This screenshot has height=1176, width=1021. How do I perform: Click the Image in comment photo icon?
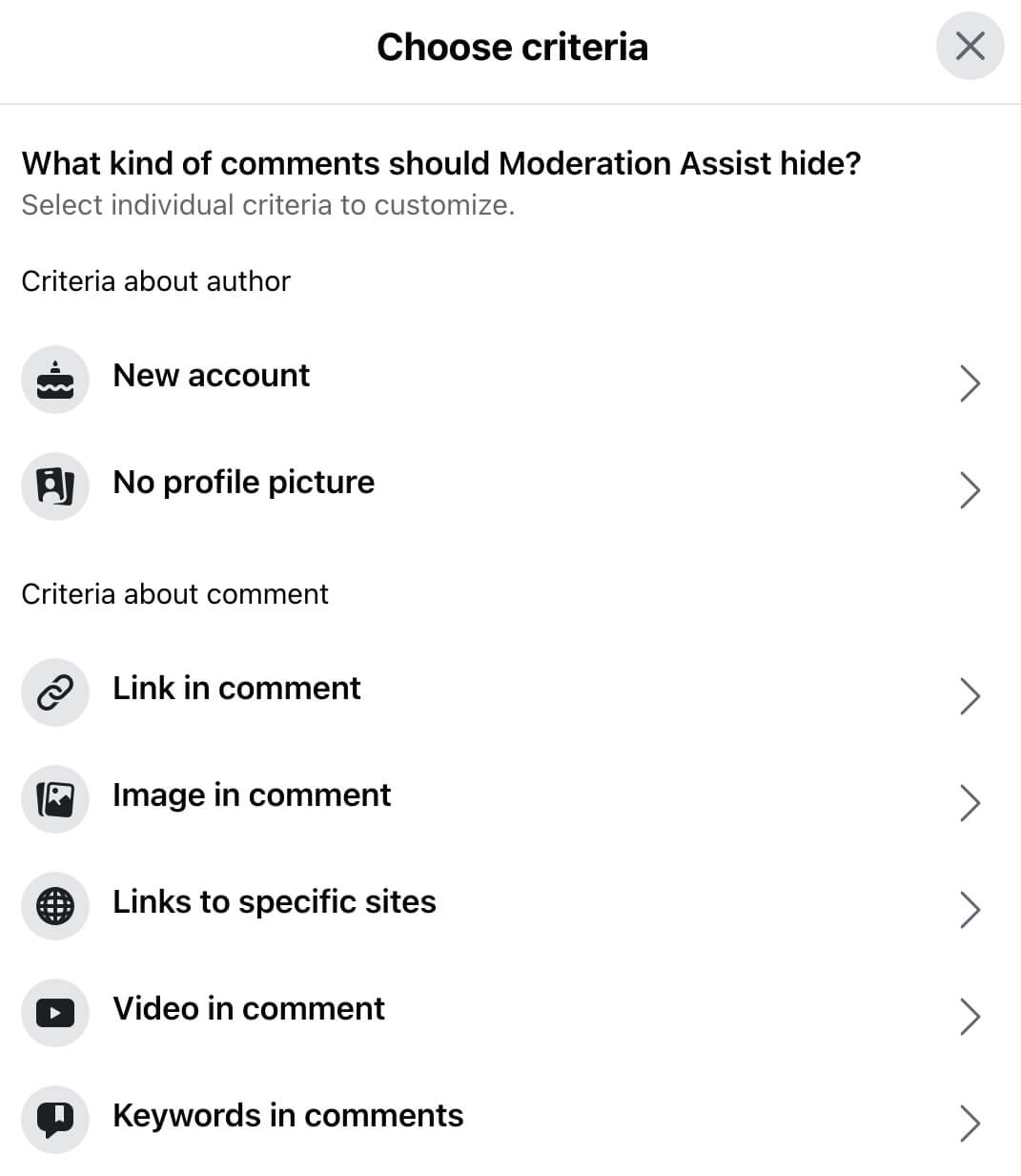tap(55, 799)
